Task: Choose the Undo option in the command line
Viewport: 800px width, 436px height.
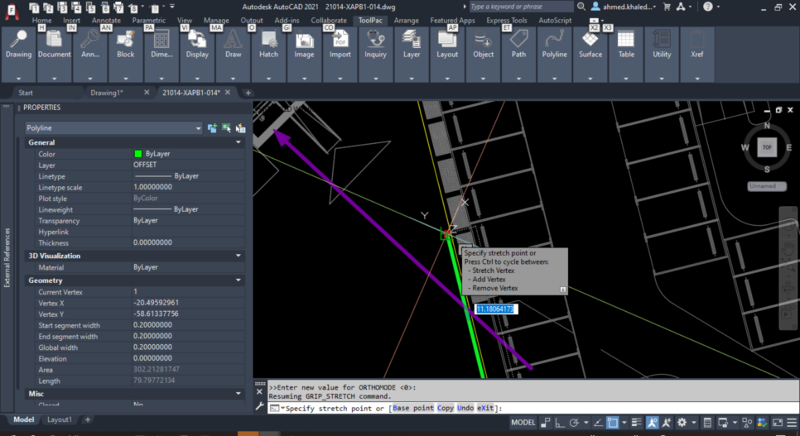Action: point(463,408)
